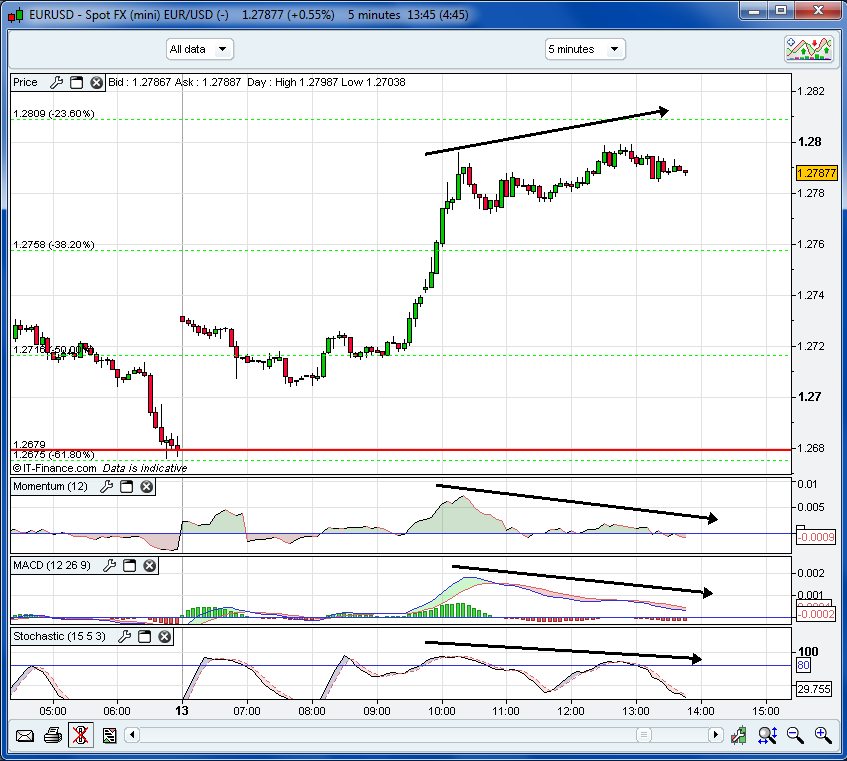Image resolution: width=847 pixels, height=761 pixels.
Task: Click the email chart envelope icon
Action: click(x=25, y=735)
